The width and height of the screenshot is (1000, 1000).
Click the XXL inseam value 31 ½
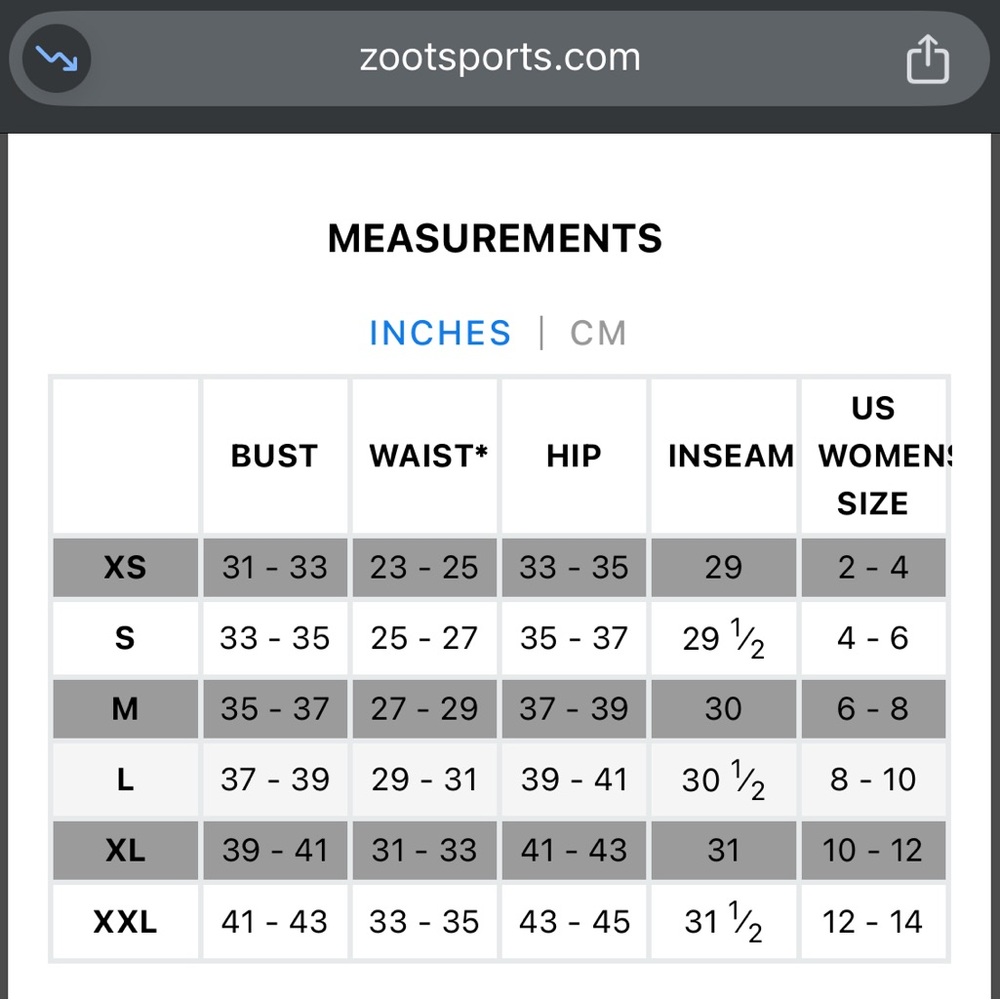pos(723,922)
